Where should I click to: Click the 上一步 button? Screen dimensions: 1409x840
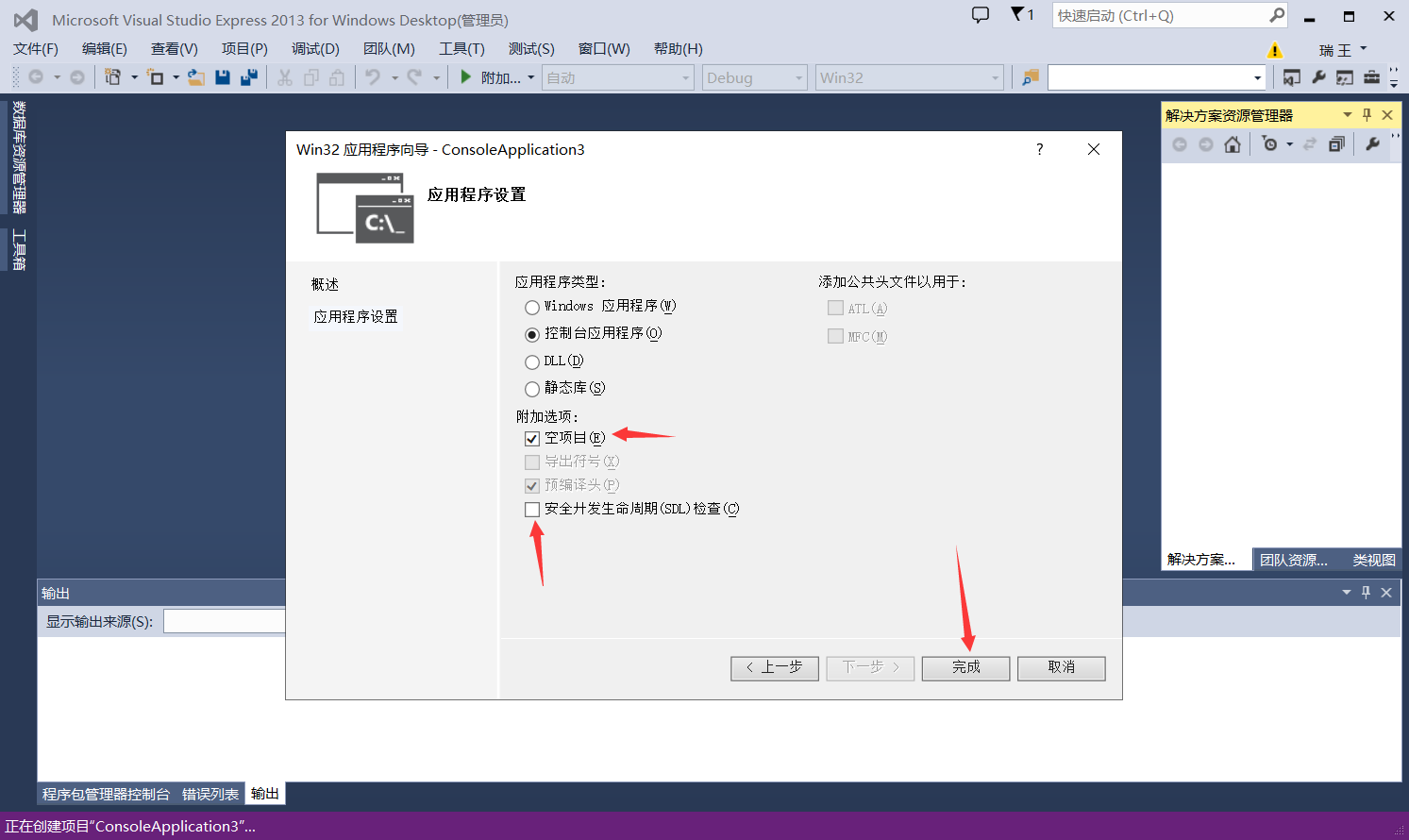(775, 667)
